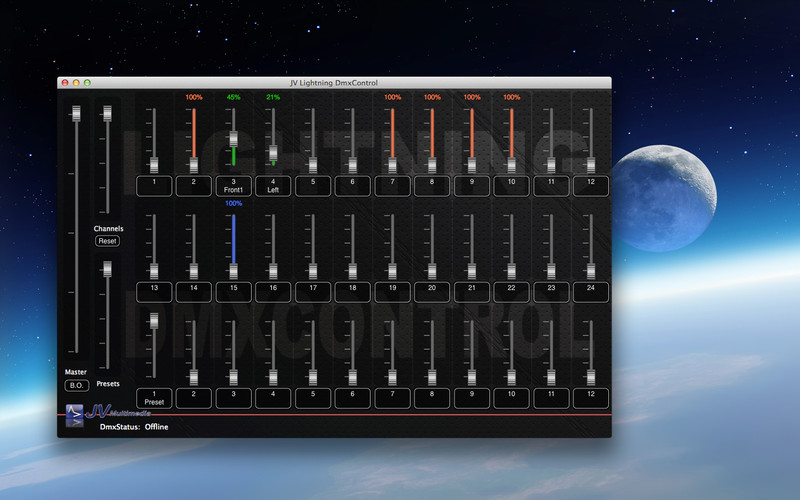Click preset 2 label box
Image resolution: width=800 pixels, height=500 pixels.
(194, 398)
